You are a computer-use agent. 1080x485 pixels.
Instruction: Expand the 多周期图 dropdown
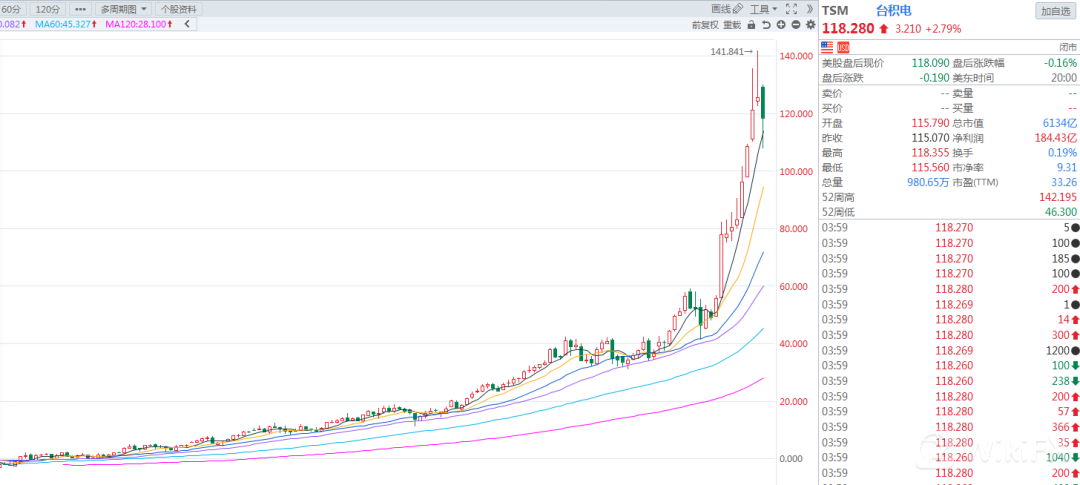(124, 9)
